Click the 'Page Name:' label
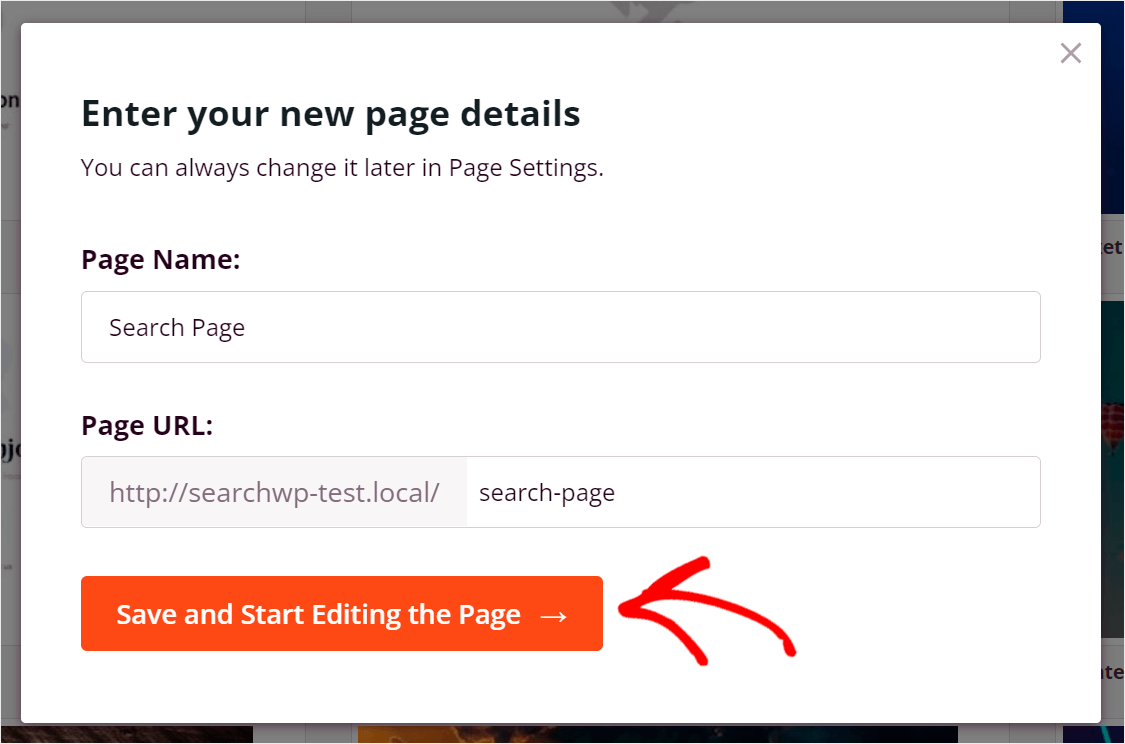 pyautogui.click(x=160, y=260)
